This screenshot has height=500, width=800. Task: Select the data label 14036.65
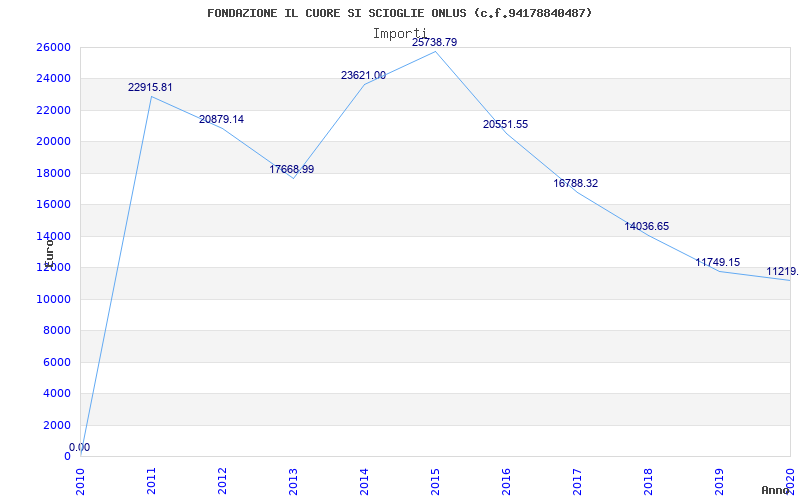pyautogui.click(x=646, y=227)
